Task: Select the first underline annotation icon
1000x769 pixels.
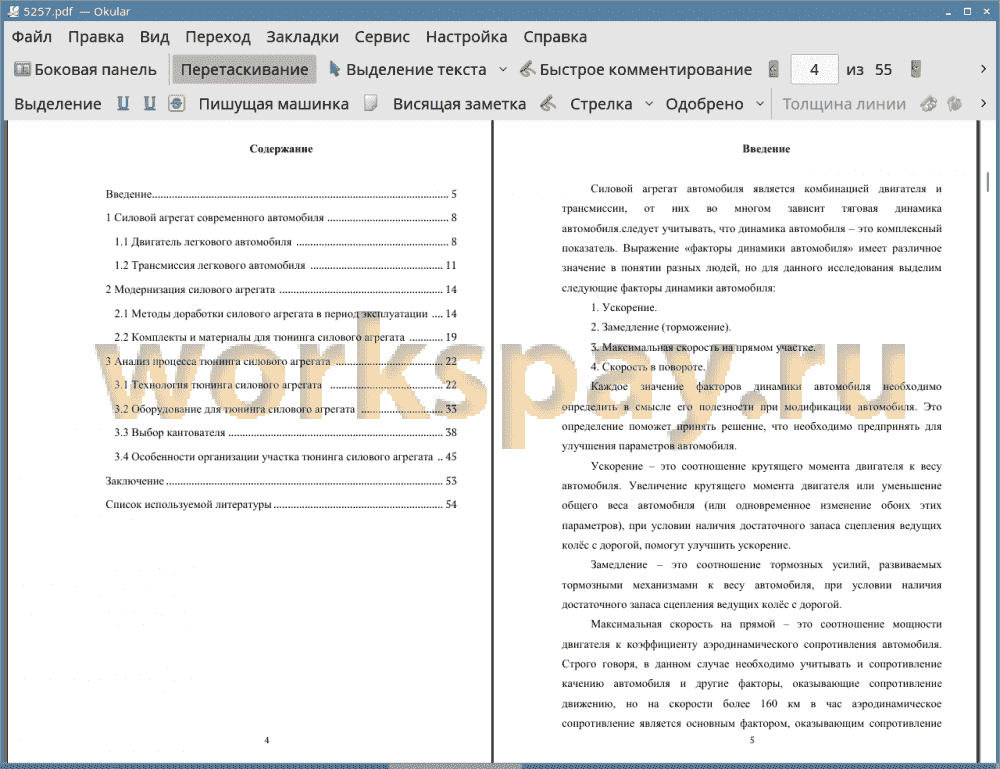Action: [x=123, y=103]
